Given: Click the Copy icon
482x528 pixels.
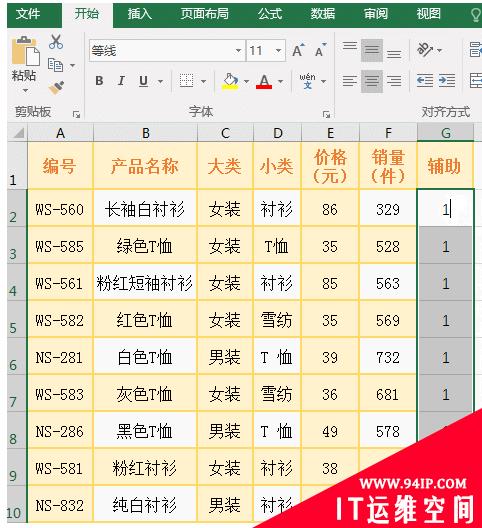Looking at the screenshot, I should tap(55, 65).
